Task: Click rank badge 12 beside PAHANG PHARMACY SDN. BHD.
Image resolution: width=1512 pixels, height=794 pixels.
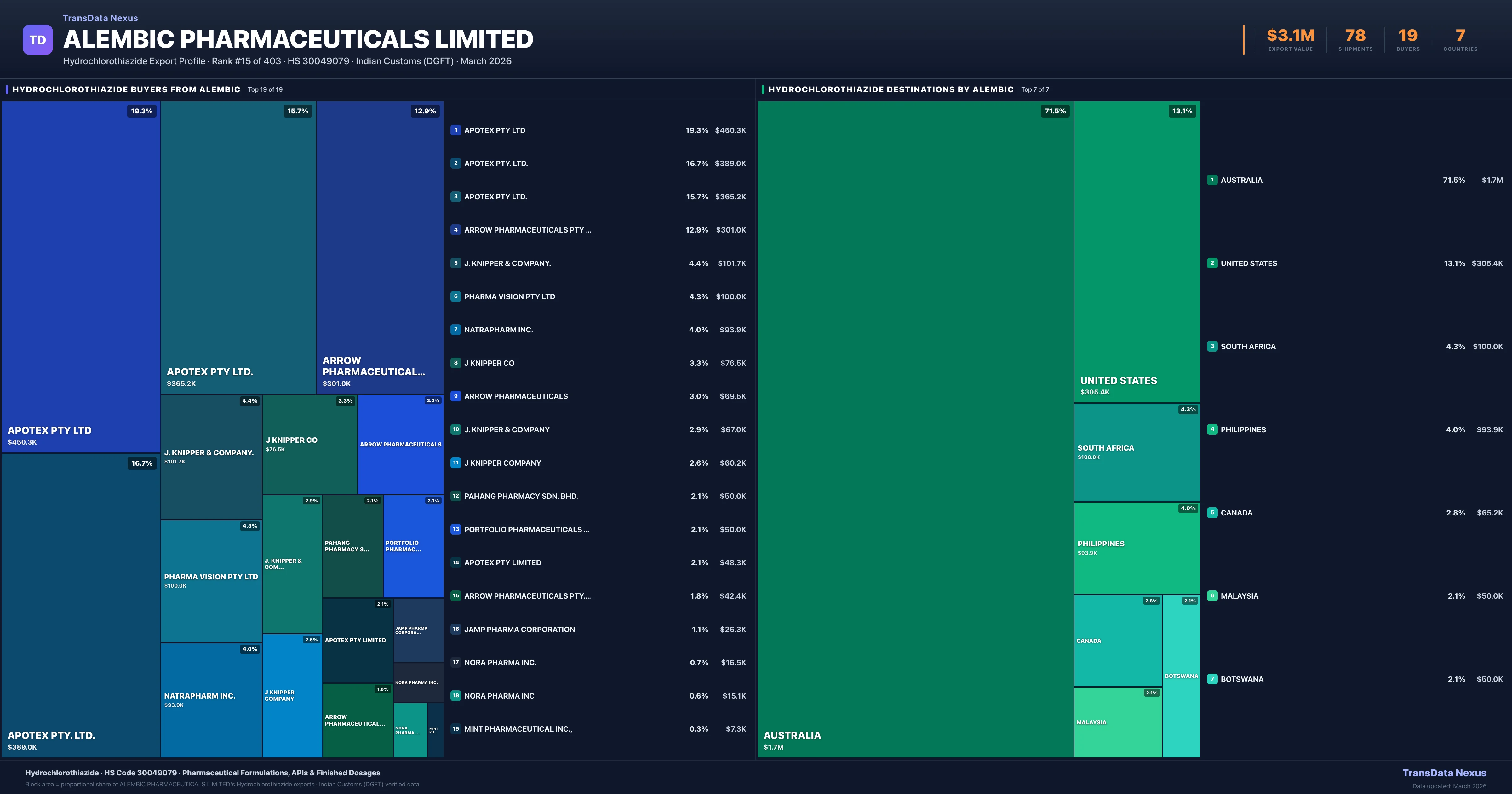Action: point(455,496)
